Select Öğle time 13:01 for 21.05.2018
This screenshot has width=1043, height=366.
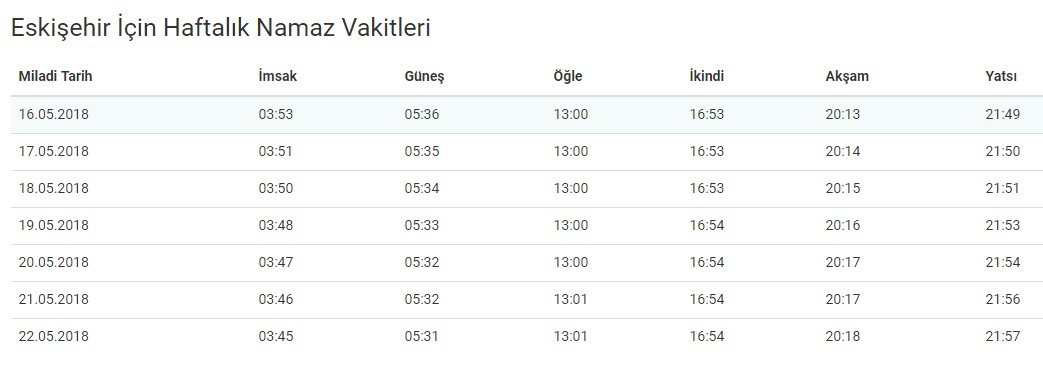coord(571,299)
